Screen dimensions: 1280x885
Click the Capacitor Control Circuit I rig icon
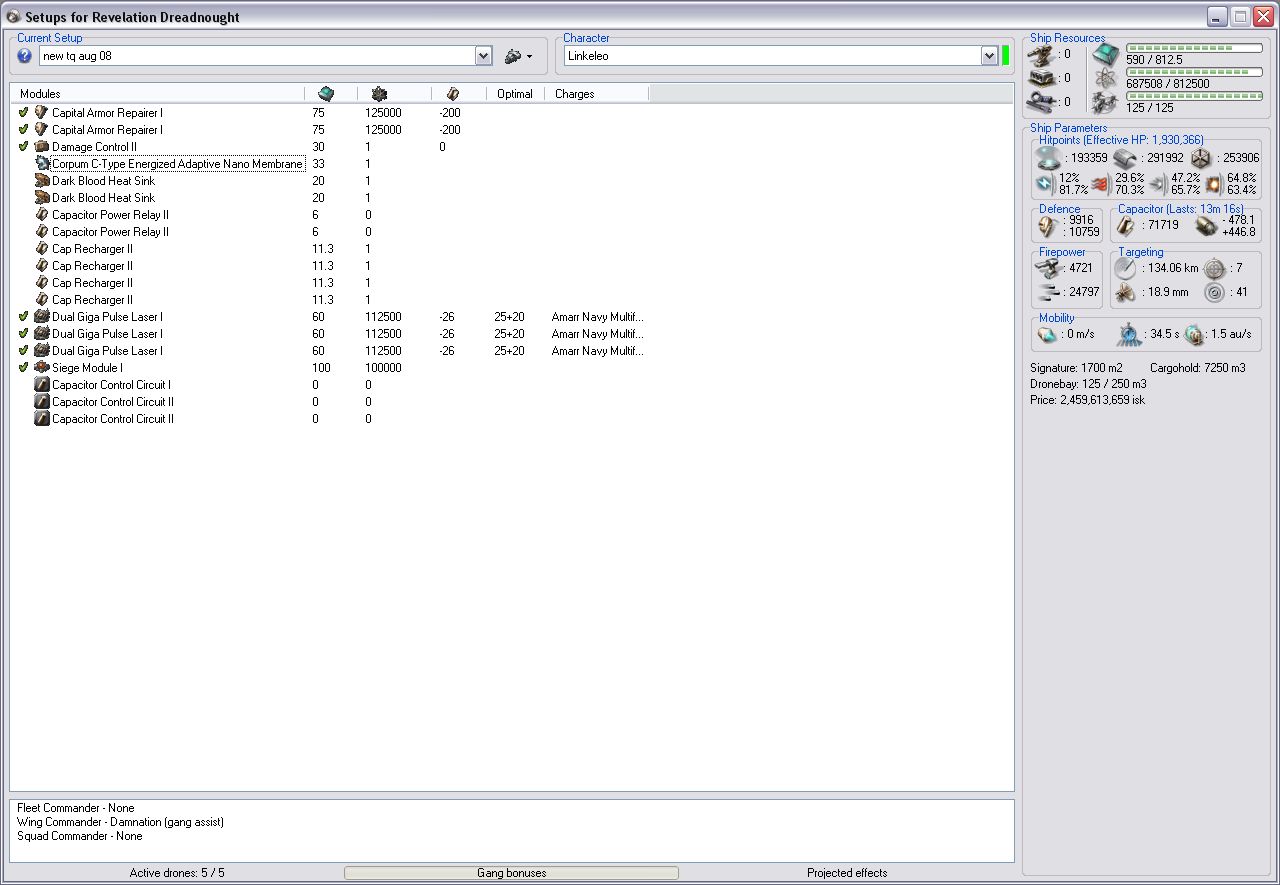[x=42, y=385]
